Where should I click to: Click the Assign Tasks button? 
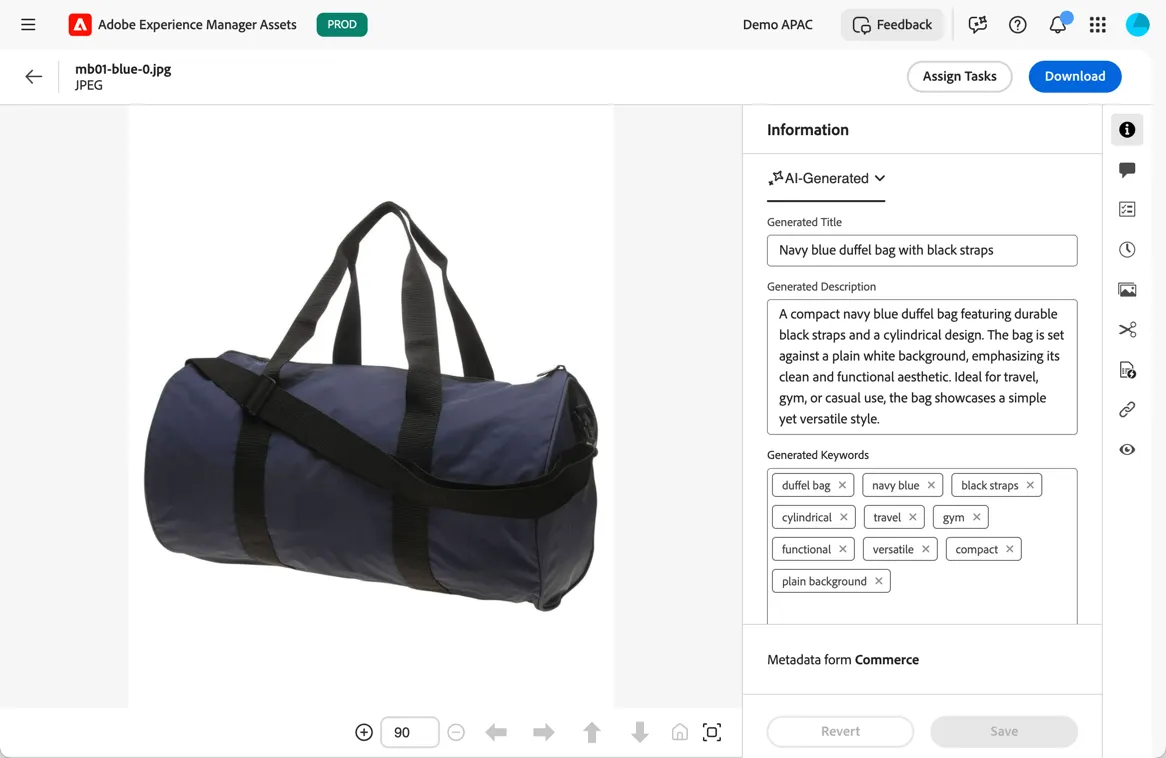coord(959,77)
